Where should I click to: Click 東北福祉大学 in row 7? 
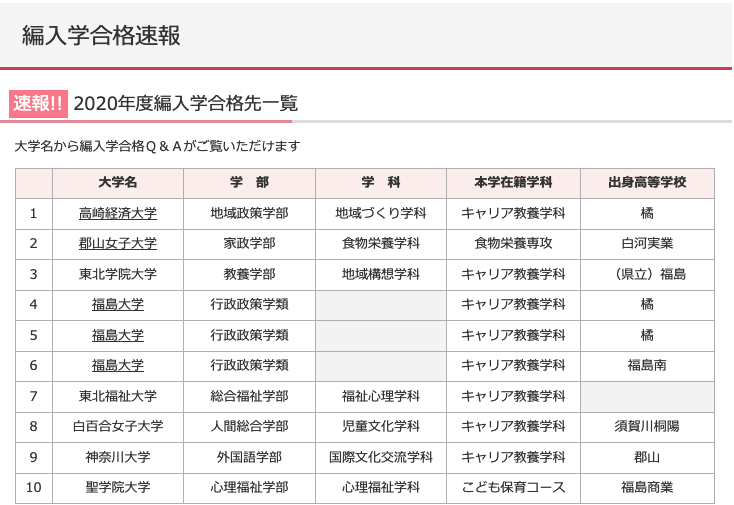[x=117, y=396]
